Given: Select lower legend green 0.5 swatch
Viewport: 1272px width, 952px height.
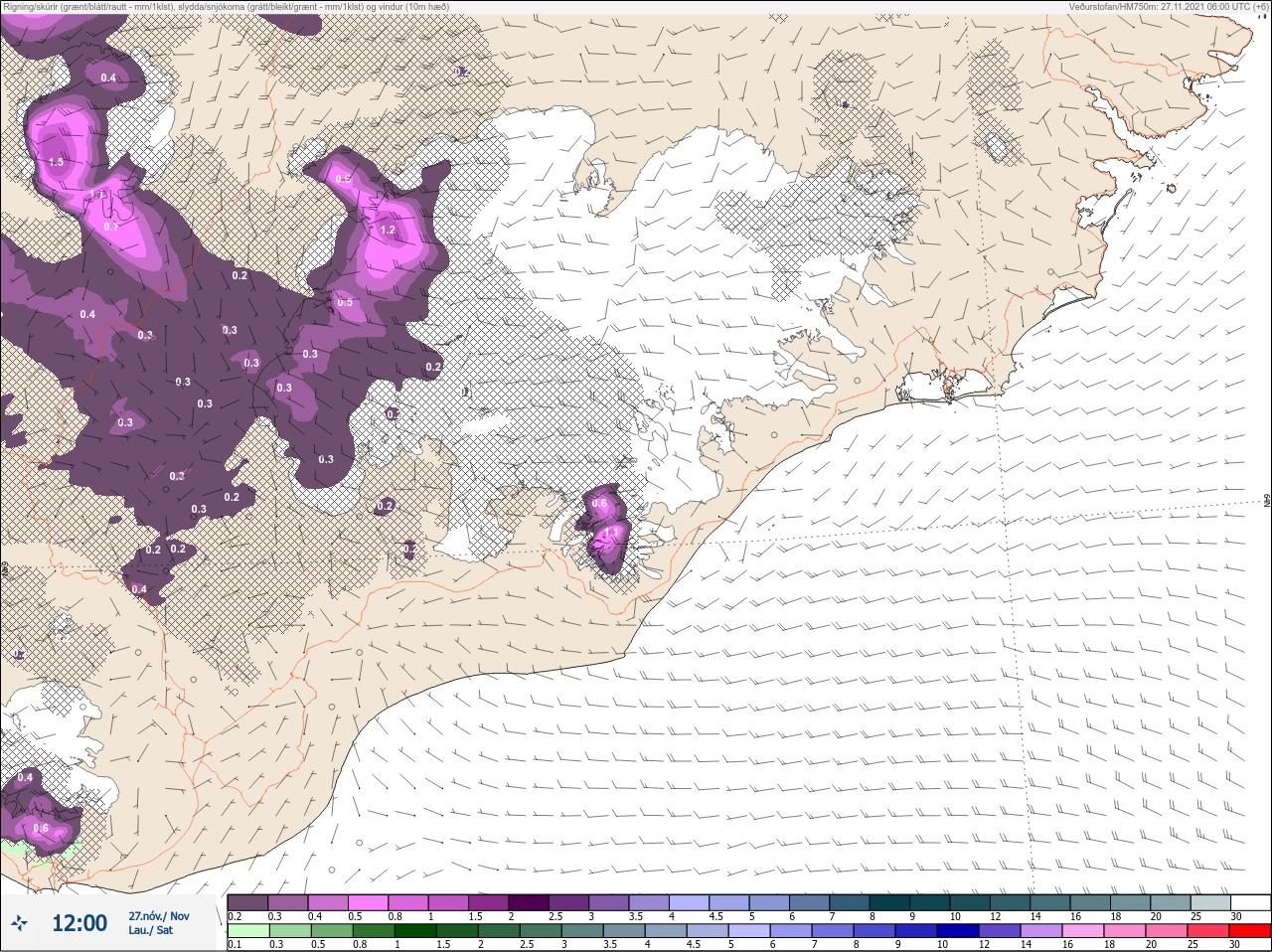Looking at the screenshot, I should click(332, 930).
